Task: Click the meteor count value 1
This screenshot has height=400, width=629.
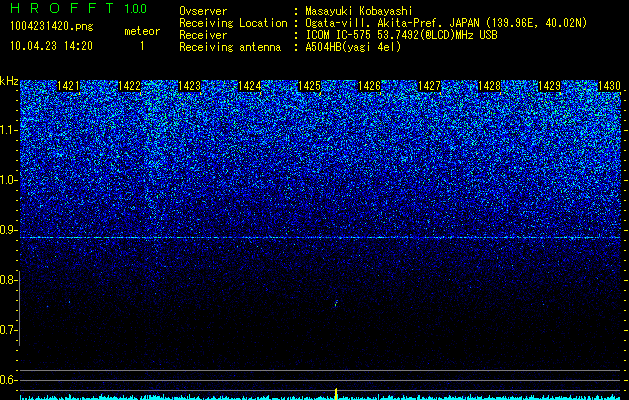Action: (142, 46)
